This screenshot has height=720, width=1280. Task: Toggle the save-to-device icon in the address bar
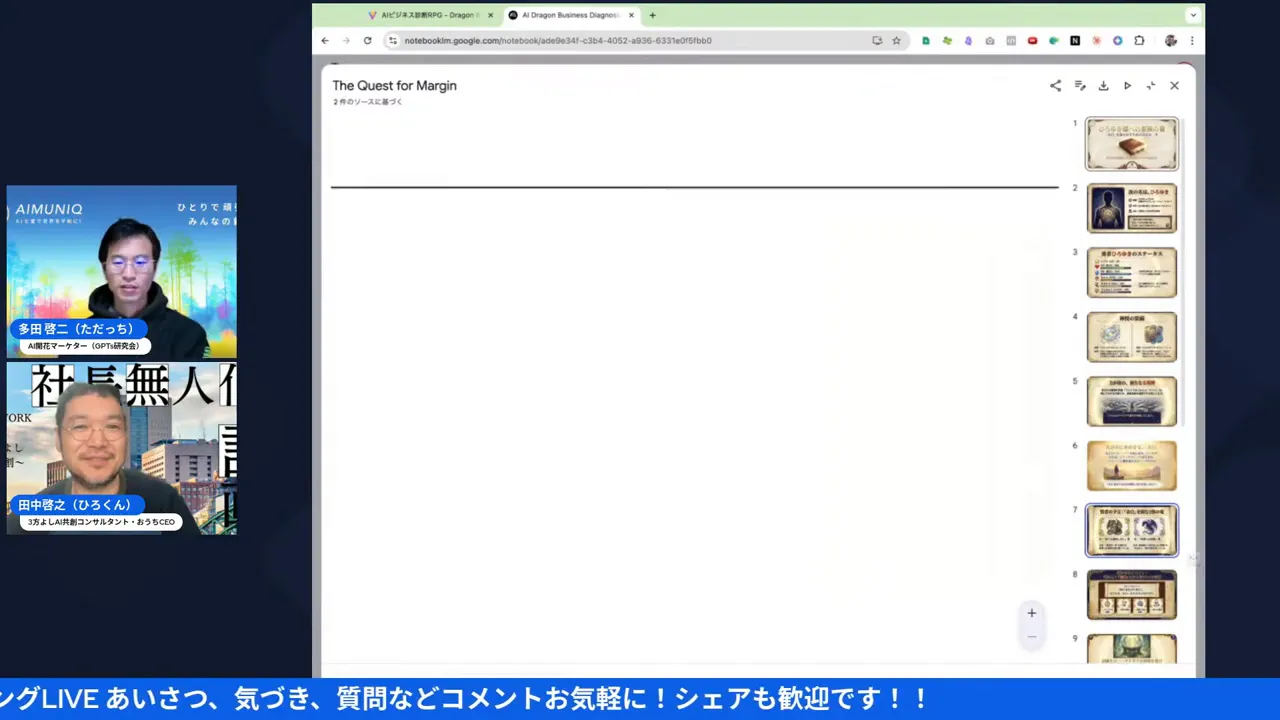click(877, 40)
